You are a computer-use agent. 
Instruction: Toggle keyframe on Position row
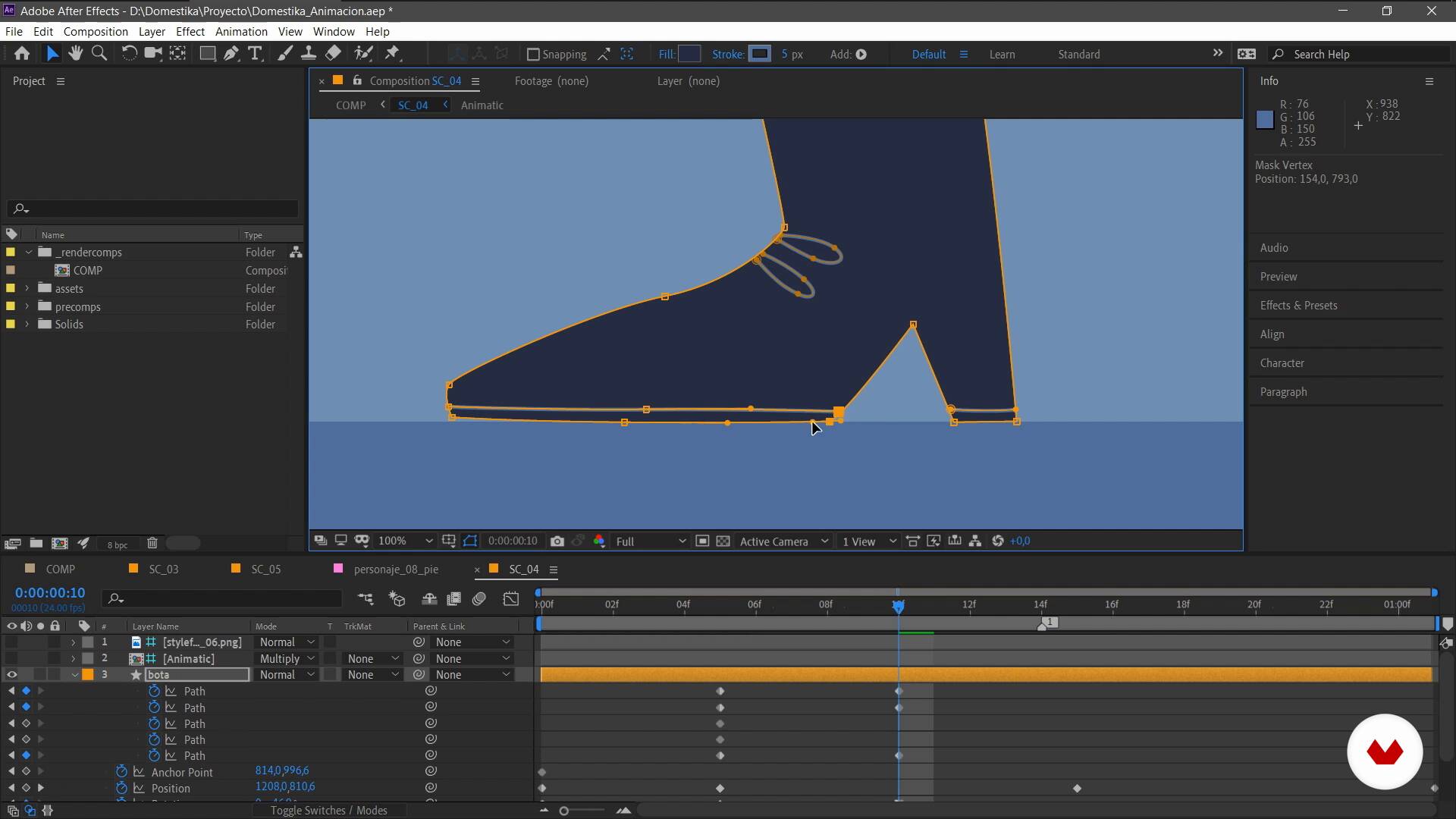coord(26,789)
